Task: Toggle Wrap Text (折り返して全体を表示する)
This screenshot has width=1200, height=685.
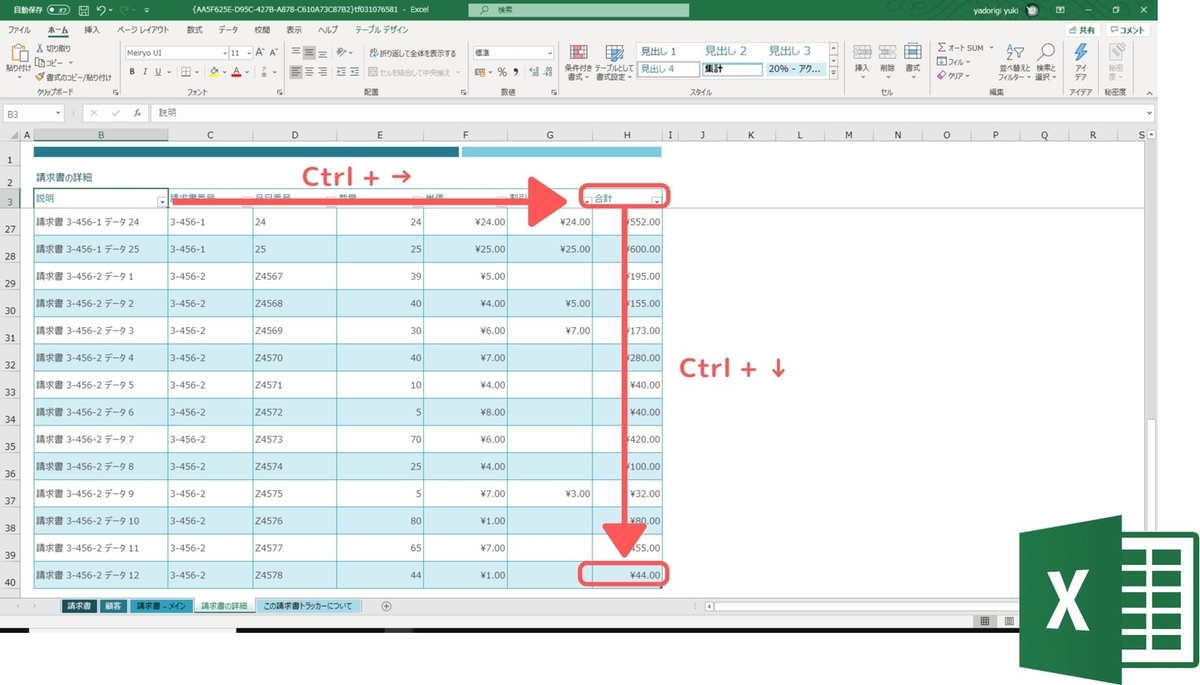Action: click(412, 53)
